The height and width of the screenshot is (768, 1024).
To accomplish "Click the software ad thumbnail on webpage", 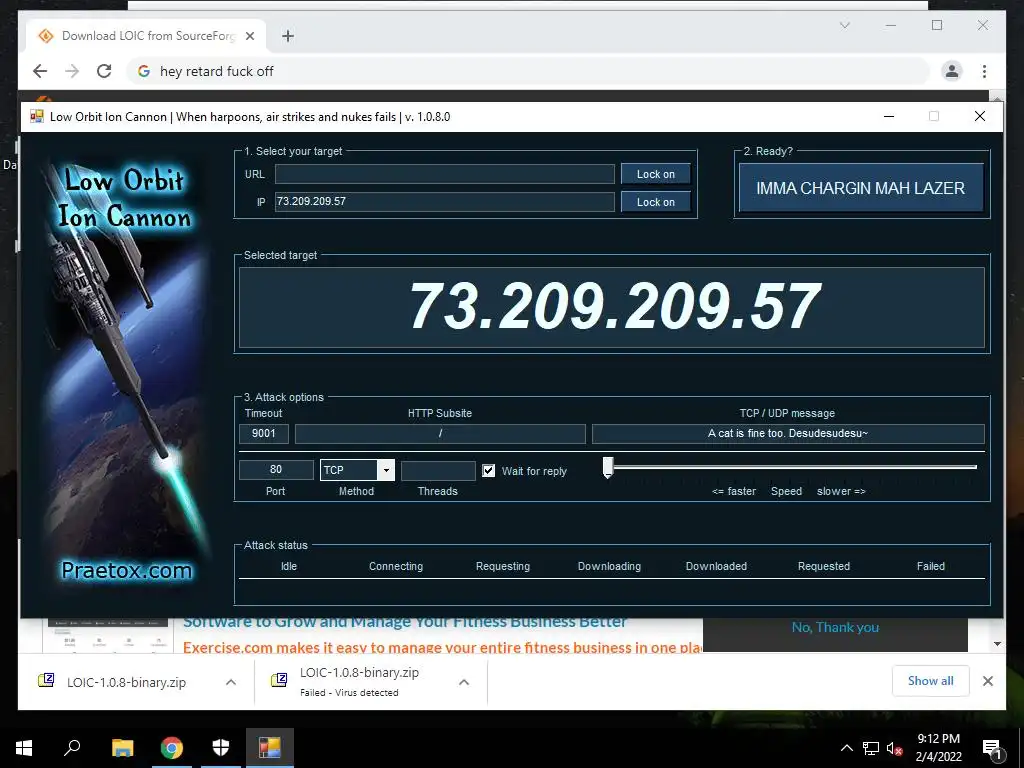I will (x=108, y=635).
